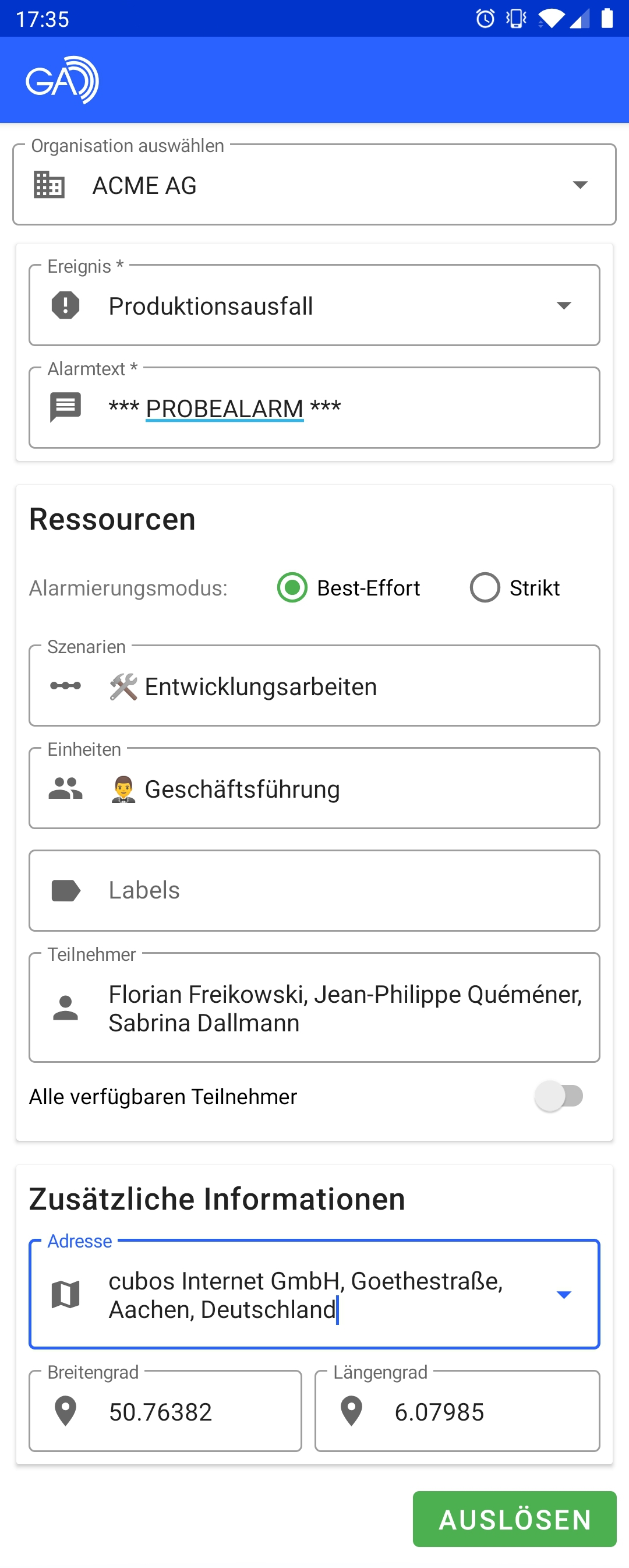Click the Alarmtext message icon

(66, 407)
